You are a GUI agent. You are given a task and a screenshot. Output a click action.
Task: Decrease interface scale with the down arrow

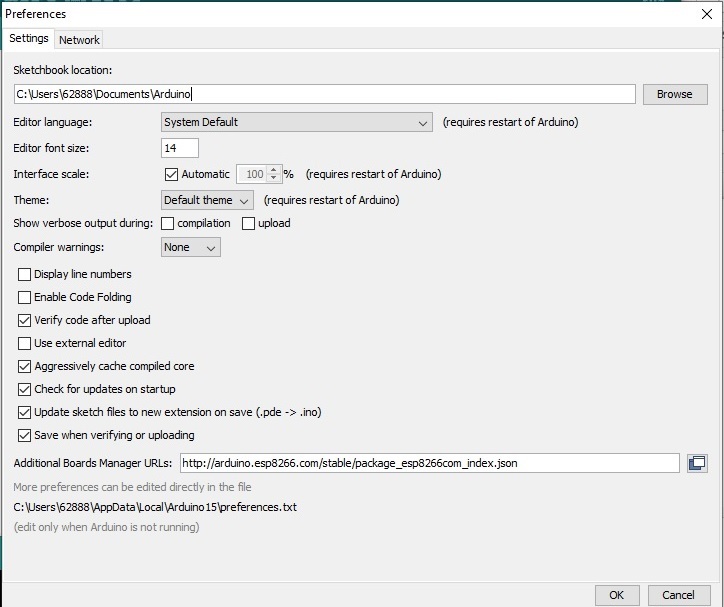[274, 178]
